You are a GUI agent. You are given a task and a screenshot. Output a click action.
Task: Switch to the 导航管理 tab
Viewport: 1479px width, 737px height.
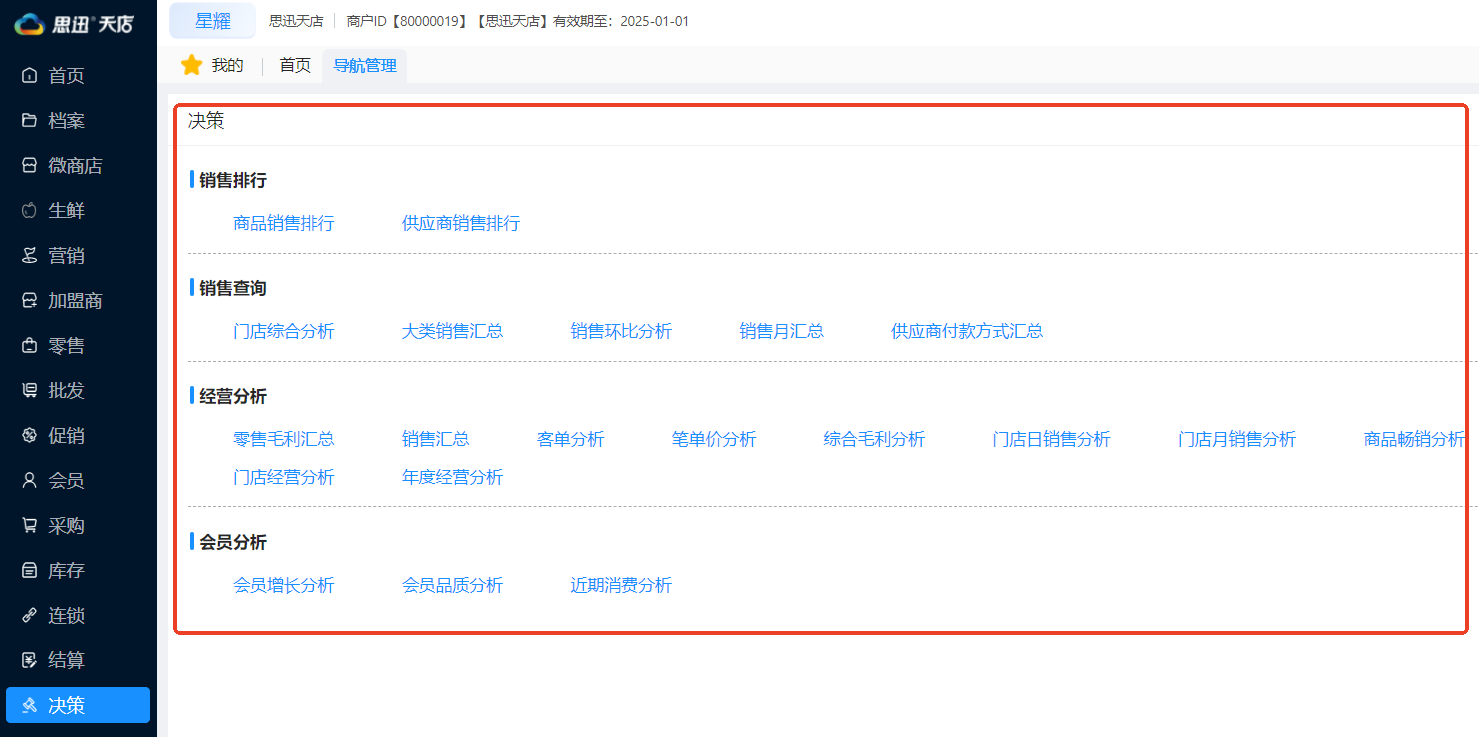coord(364,64)
